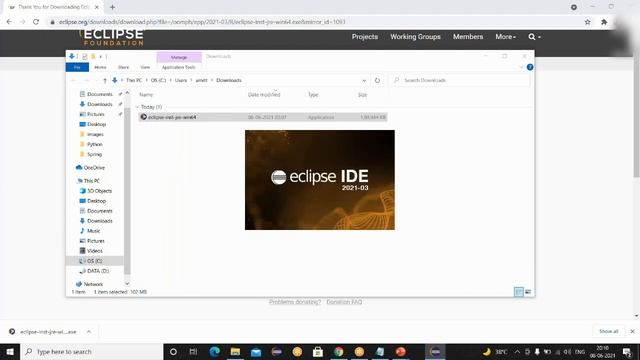Open the Members page link
Image resolution: width=640 pixels, height=360 pixels.
coord(468,37)
